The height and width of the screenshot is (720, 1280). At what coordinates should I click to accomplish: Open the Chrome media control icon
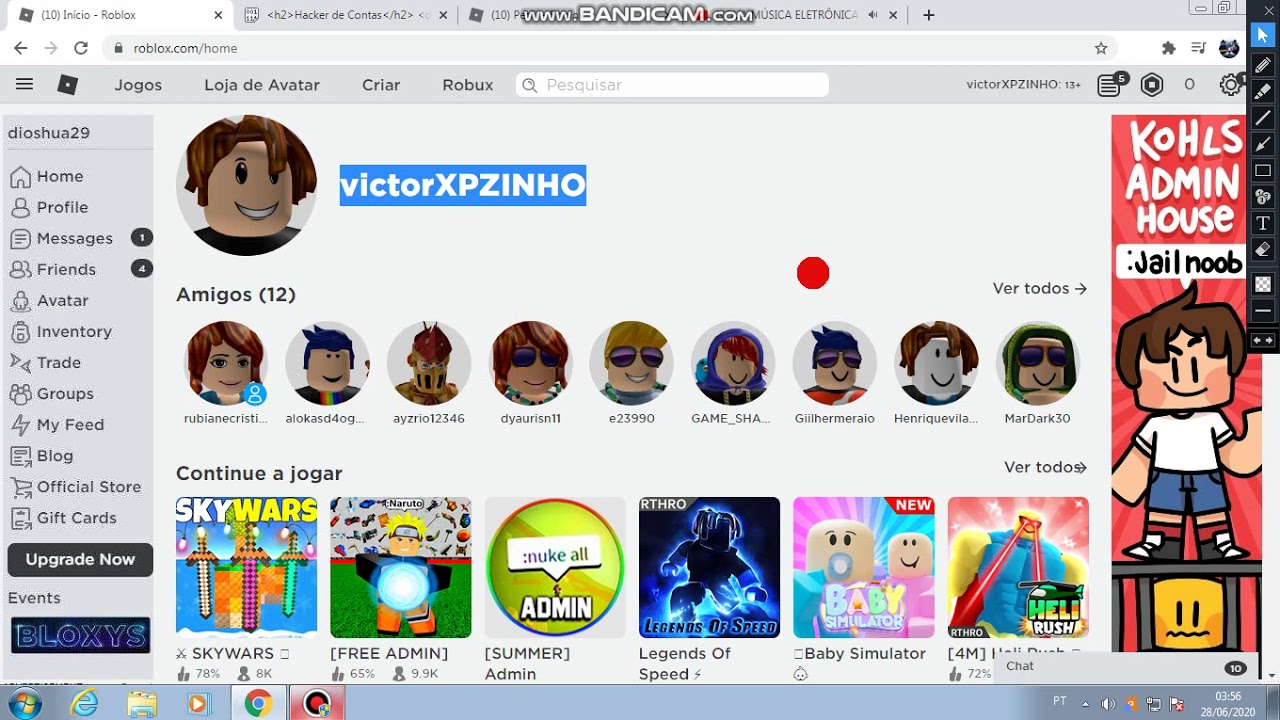[x=1199, y=48]
